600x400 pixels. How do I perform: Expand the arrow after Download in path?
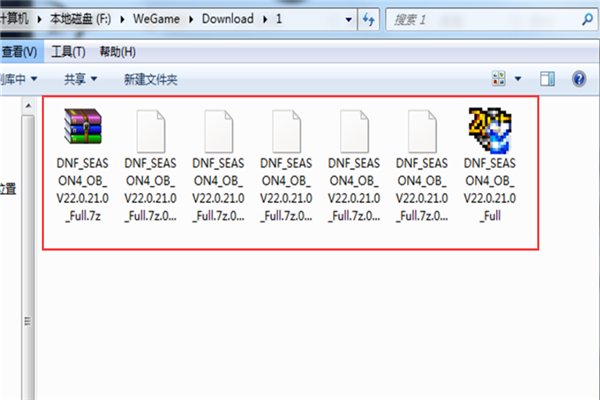pos(265,19)
